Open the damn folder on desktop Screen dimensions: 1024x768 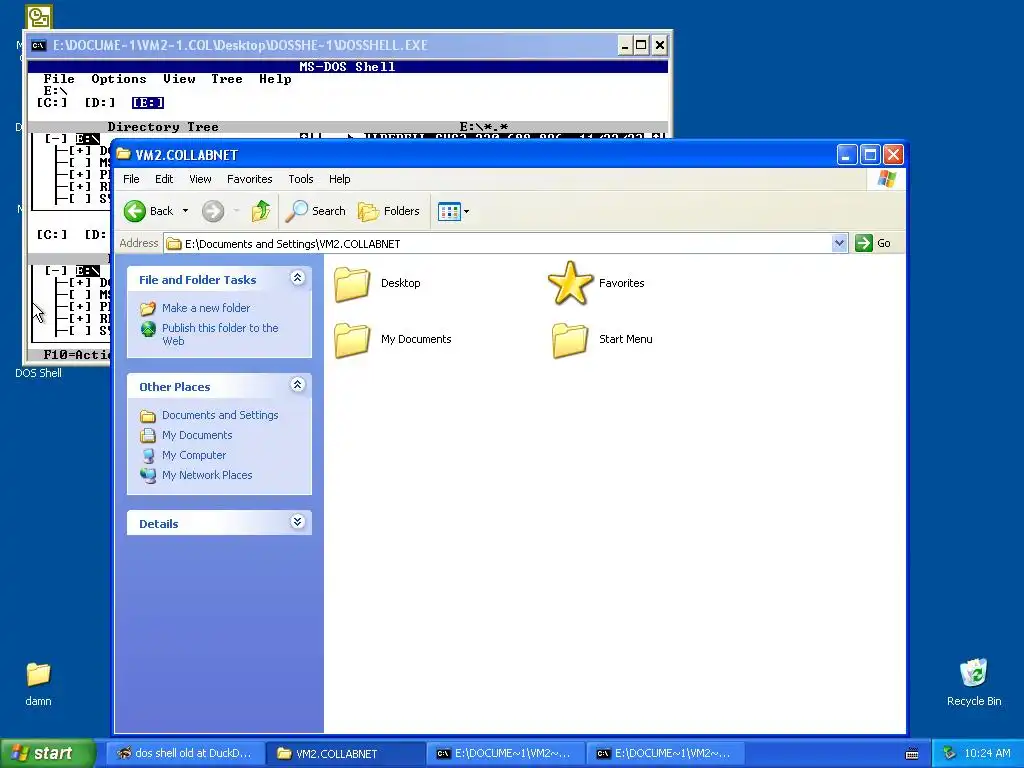[x=39, y=683]
